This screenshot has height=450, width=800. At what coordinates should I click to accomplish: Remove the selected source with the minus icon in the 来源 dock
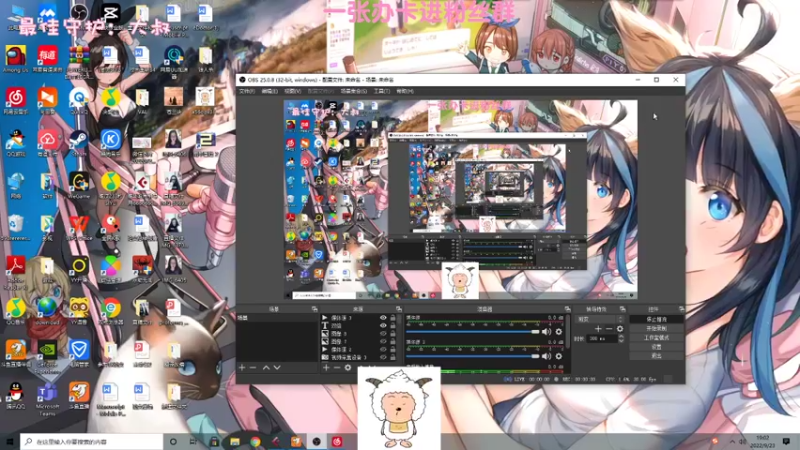click(337, 367)
